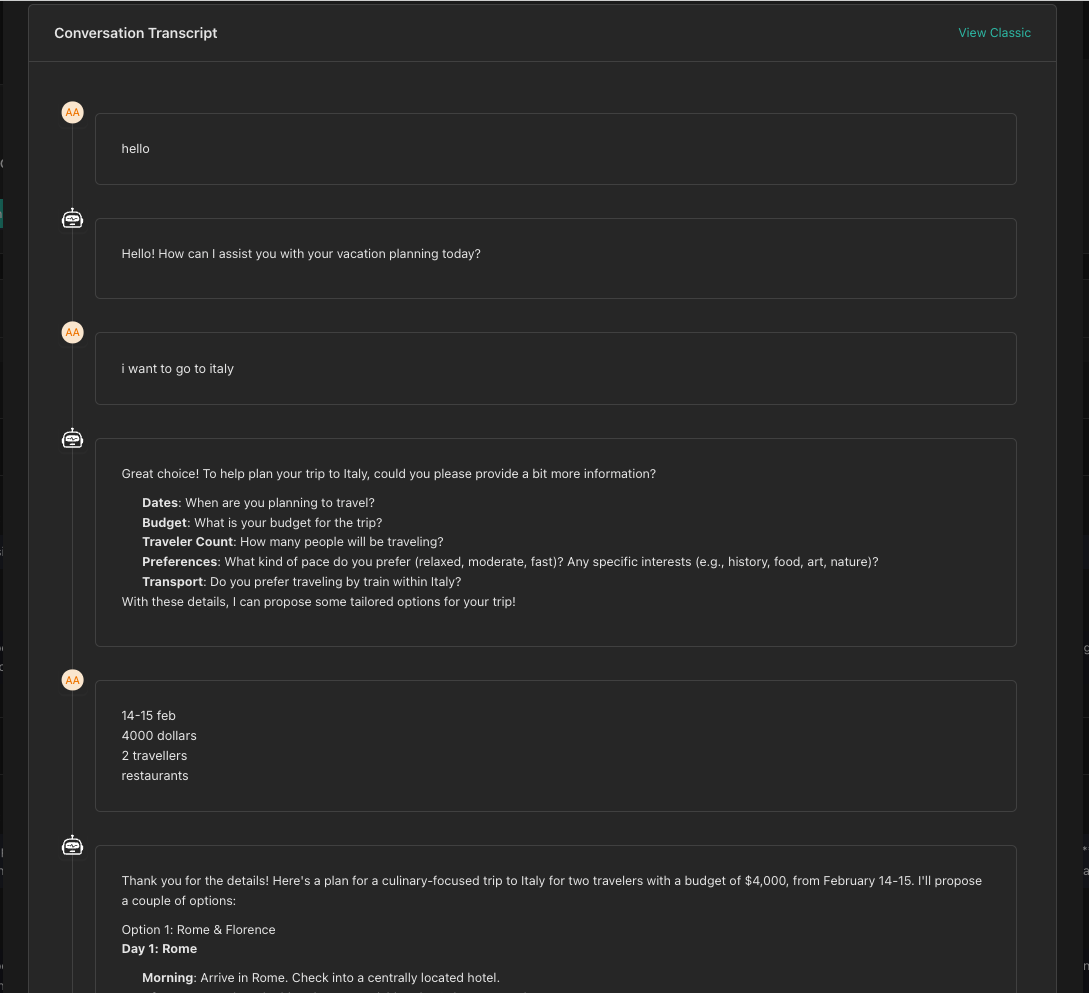Click the bot avatar next to the greeting reply
The height and width of the screenshot is (993, 1089).
click(72, 217)
